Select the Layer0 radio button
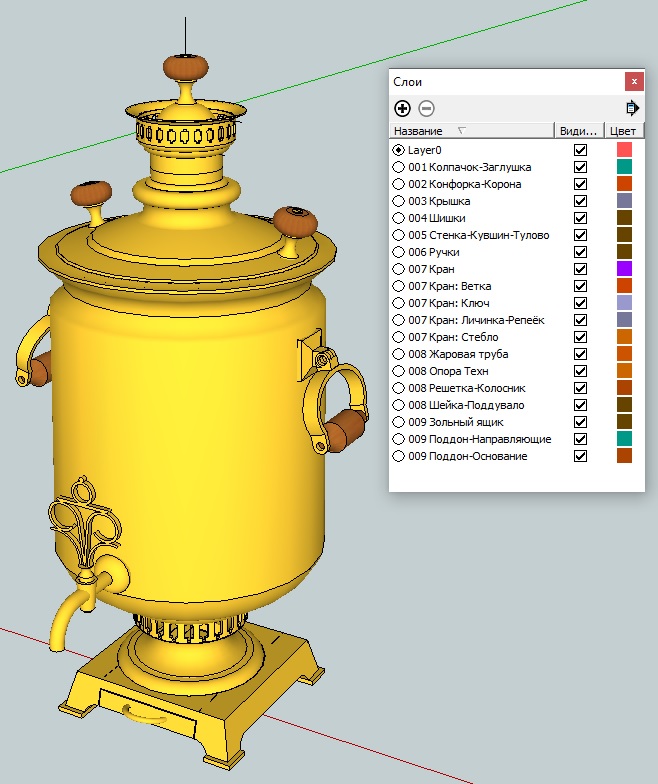Image resolution: width=658 pixels, height=784 pixels. (x=400, y=150)
